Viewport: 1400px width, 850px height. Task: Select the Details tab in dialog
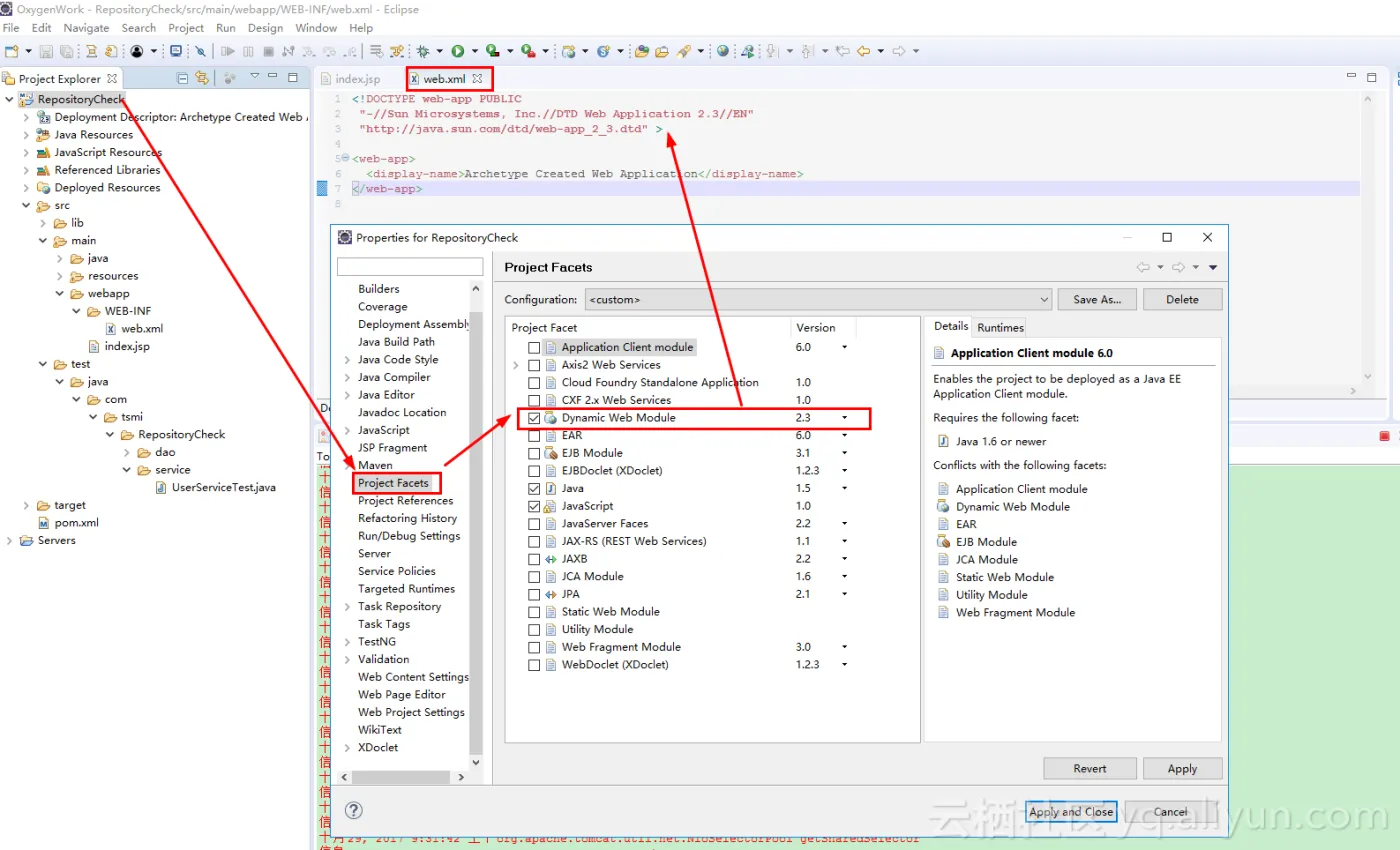[951, 326]
